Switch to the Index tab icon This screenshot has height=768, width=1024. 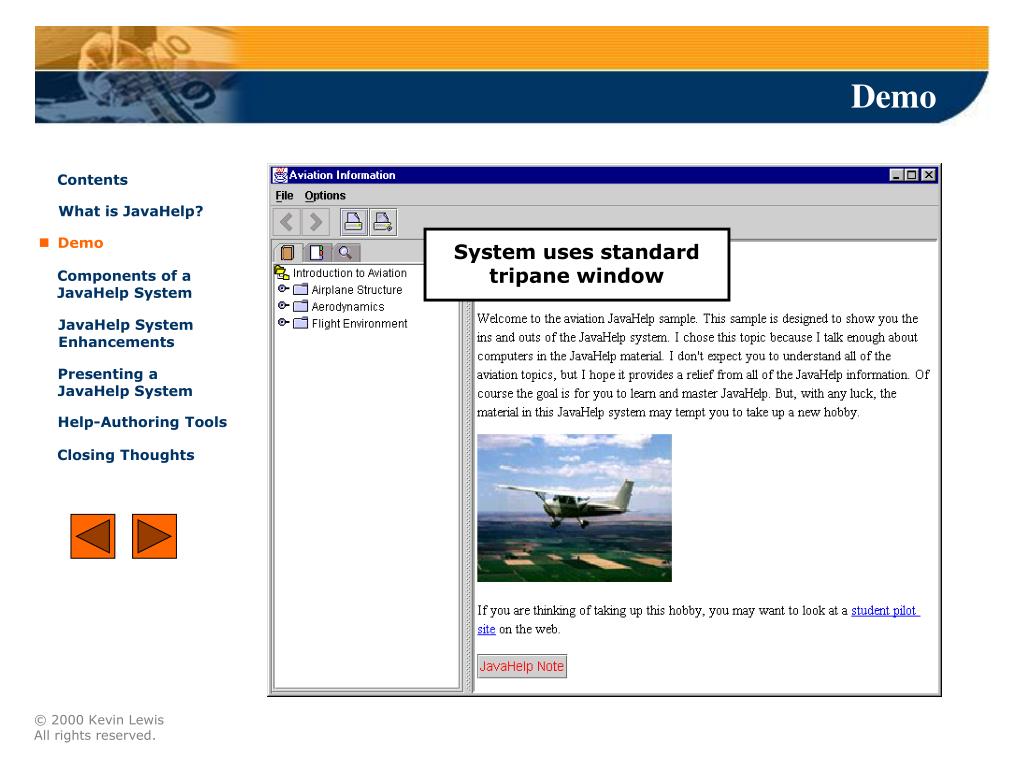pyautogui.click(x=317, y=252)
